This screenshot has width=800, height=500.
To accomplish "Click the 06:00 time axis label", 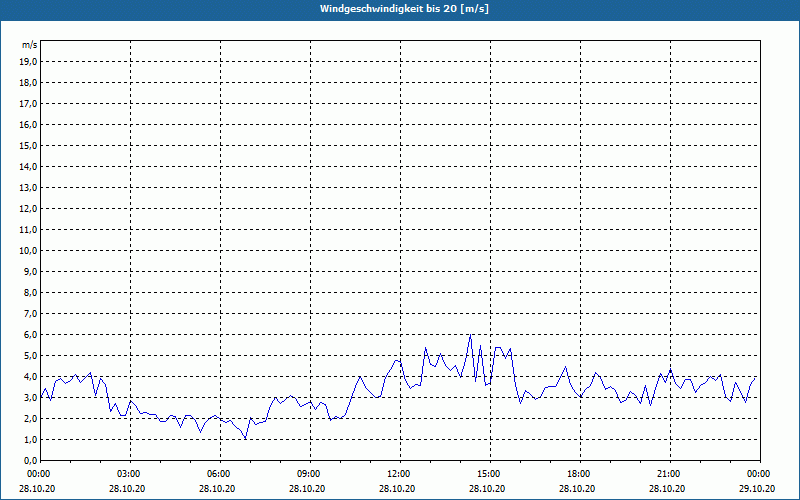I will pos(220,474).
